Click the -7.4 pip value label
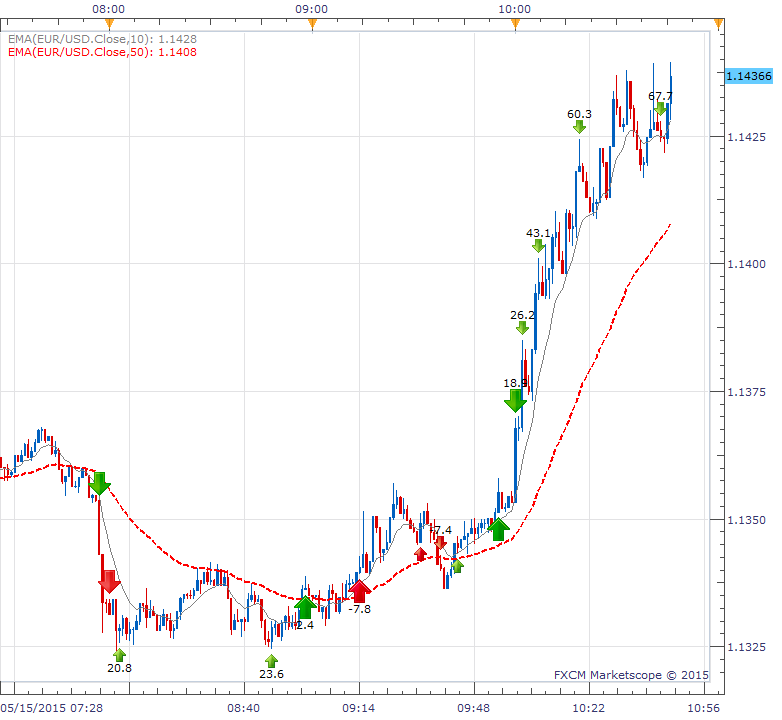Screen dimensions: 782x720 pyautogui.click(x=441, y=530)
